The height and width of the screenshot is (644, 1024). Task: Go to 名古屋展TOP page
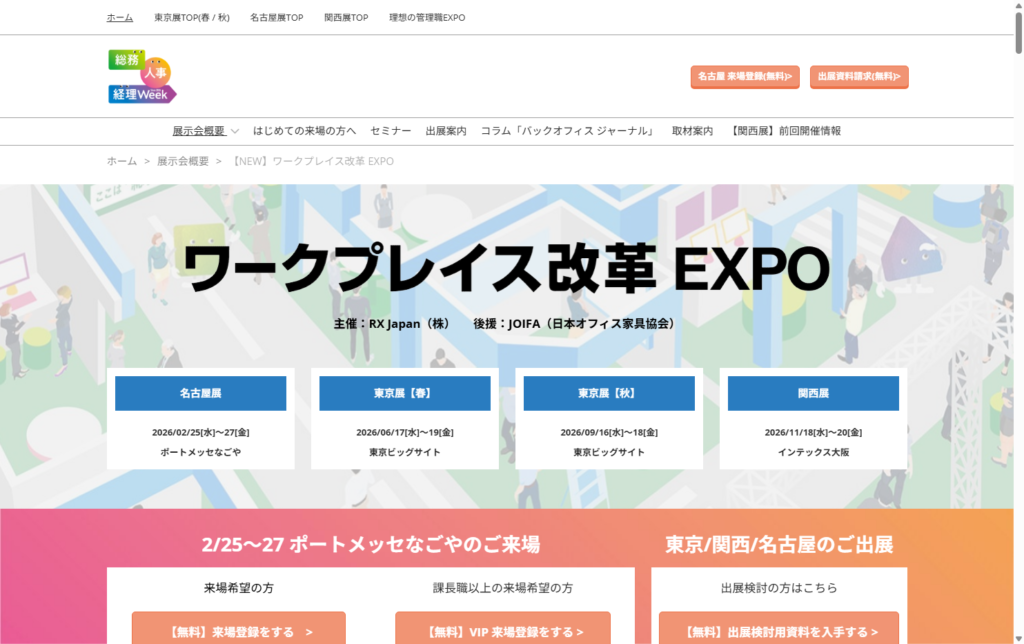pos(276,18)
